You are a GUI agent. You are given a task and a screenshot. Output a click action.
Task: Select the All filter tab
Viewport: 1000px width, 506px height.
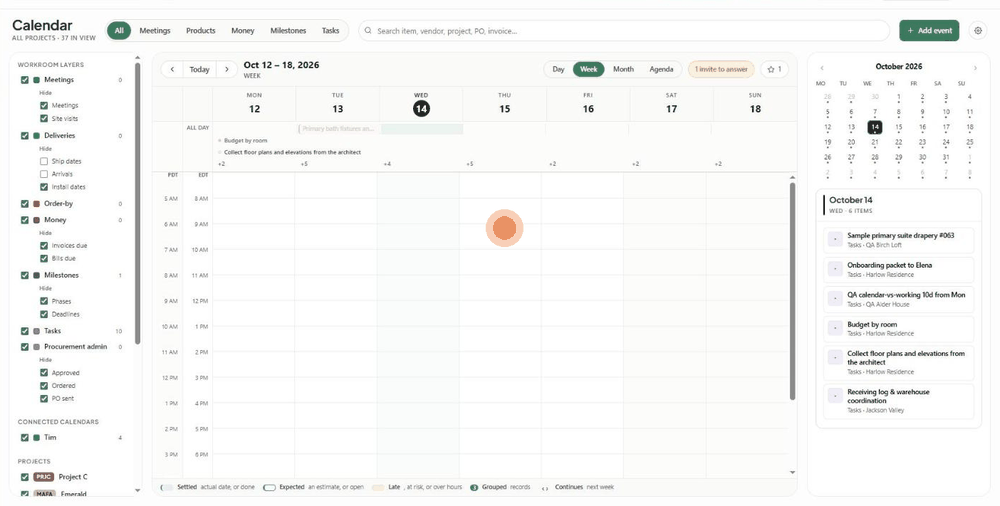tap(119, 31)
